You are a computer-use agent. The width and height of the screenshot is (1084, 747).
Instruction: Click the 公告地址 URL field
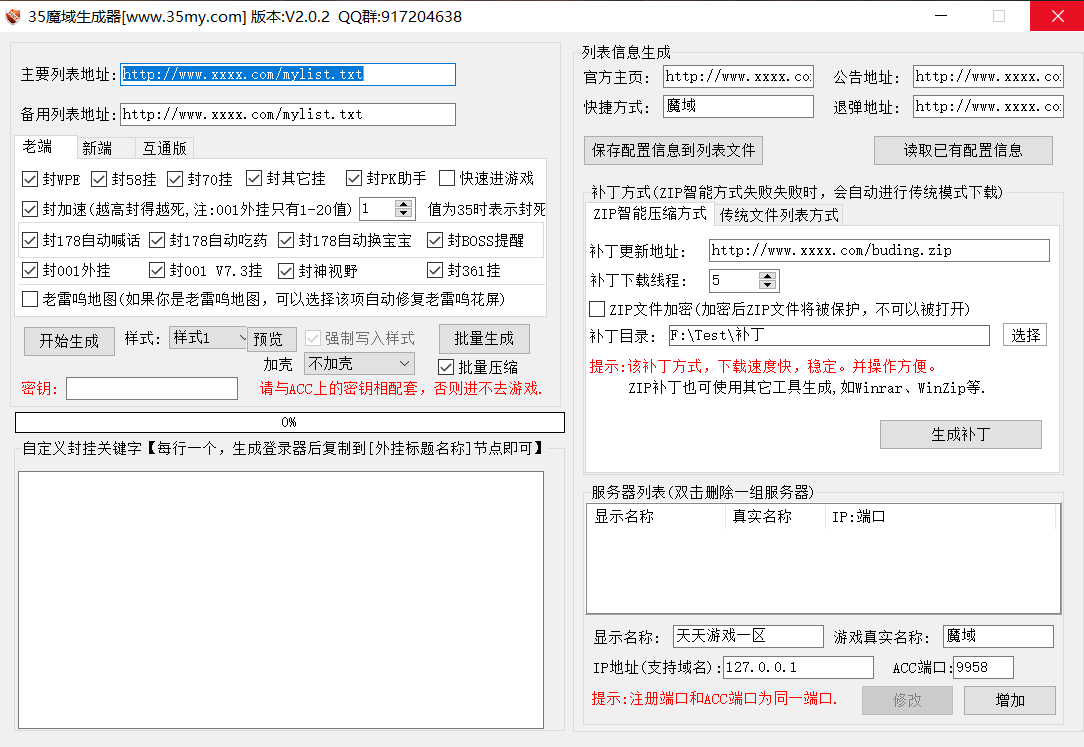click(988, 77)
